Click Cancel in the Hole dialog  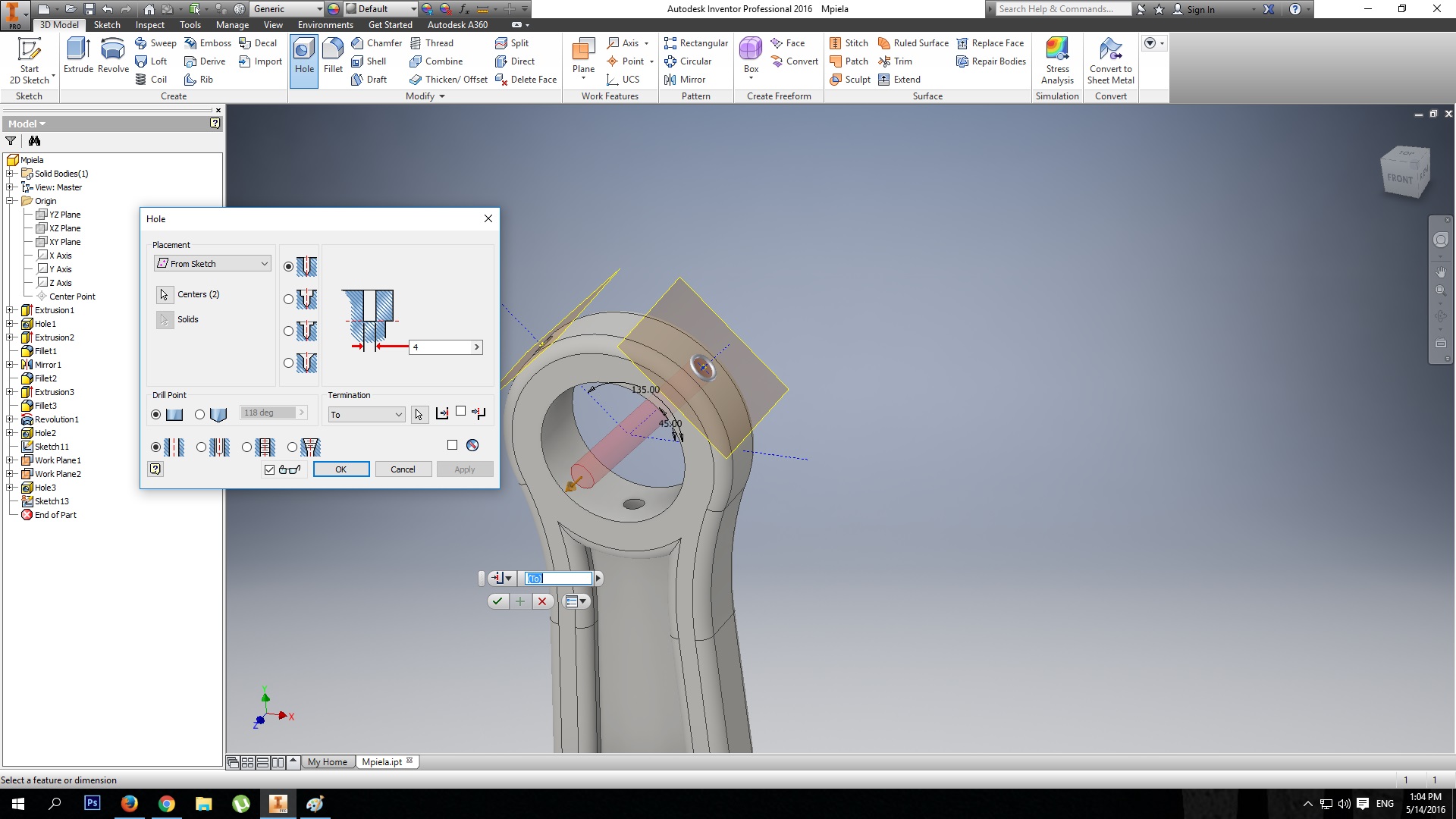click(x=403, y=469)
